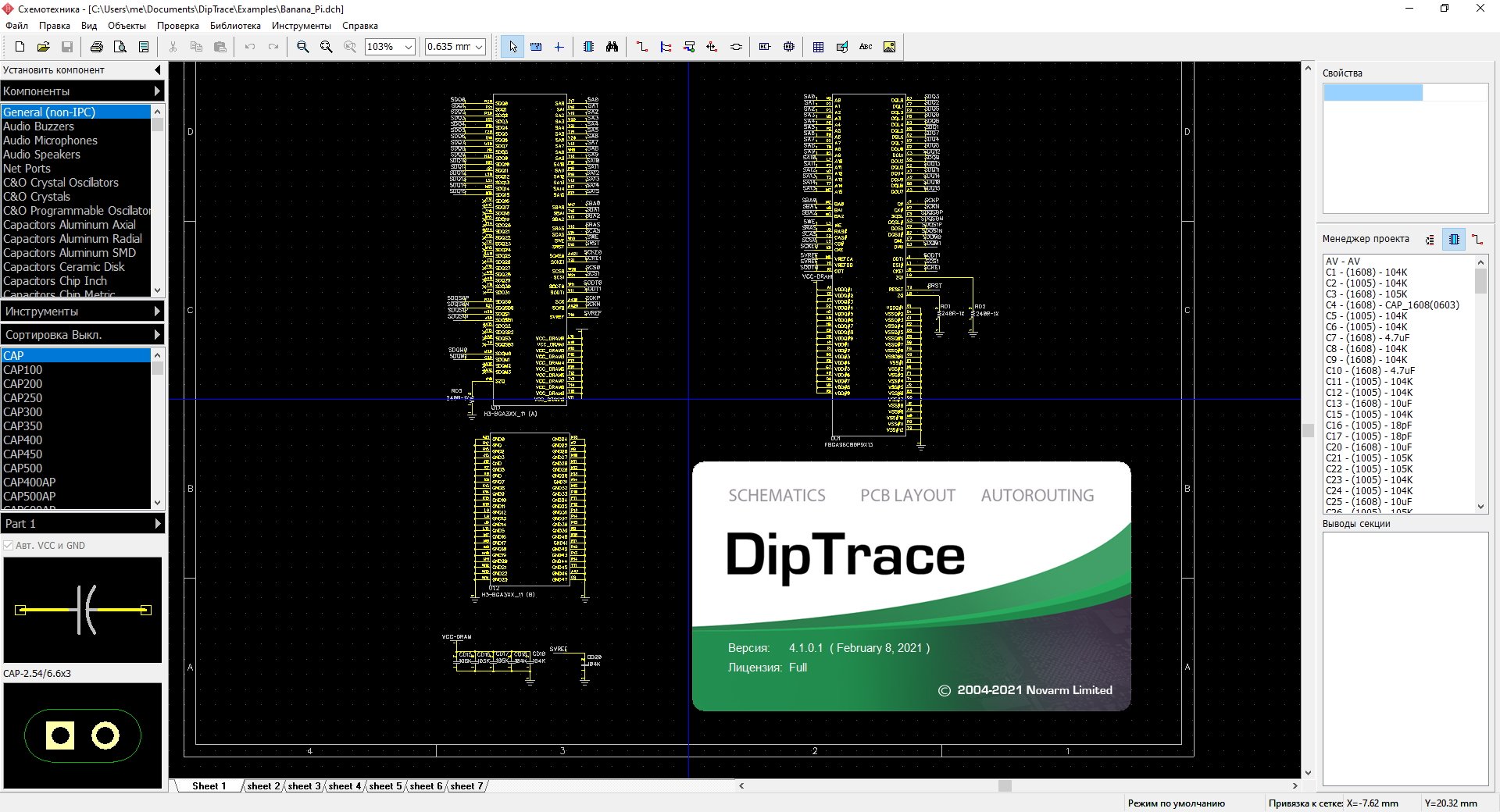Show nets in the project manager

pos(1477,240)
